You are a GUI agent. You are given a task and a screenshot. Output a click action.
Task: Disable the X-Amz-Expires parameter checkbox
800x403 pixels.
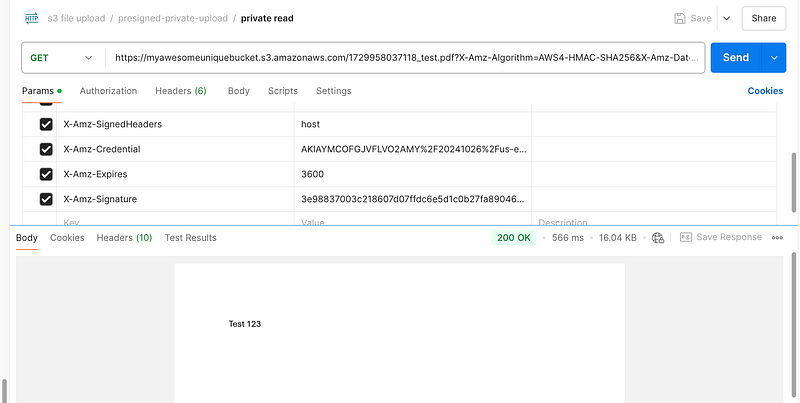click(46, 174)
